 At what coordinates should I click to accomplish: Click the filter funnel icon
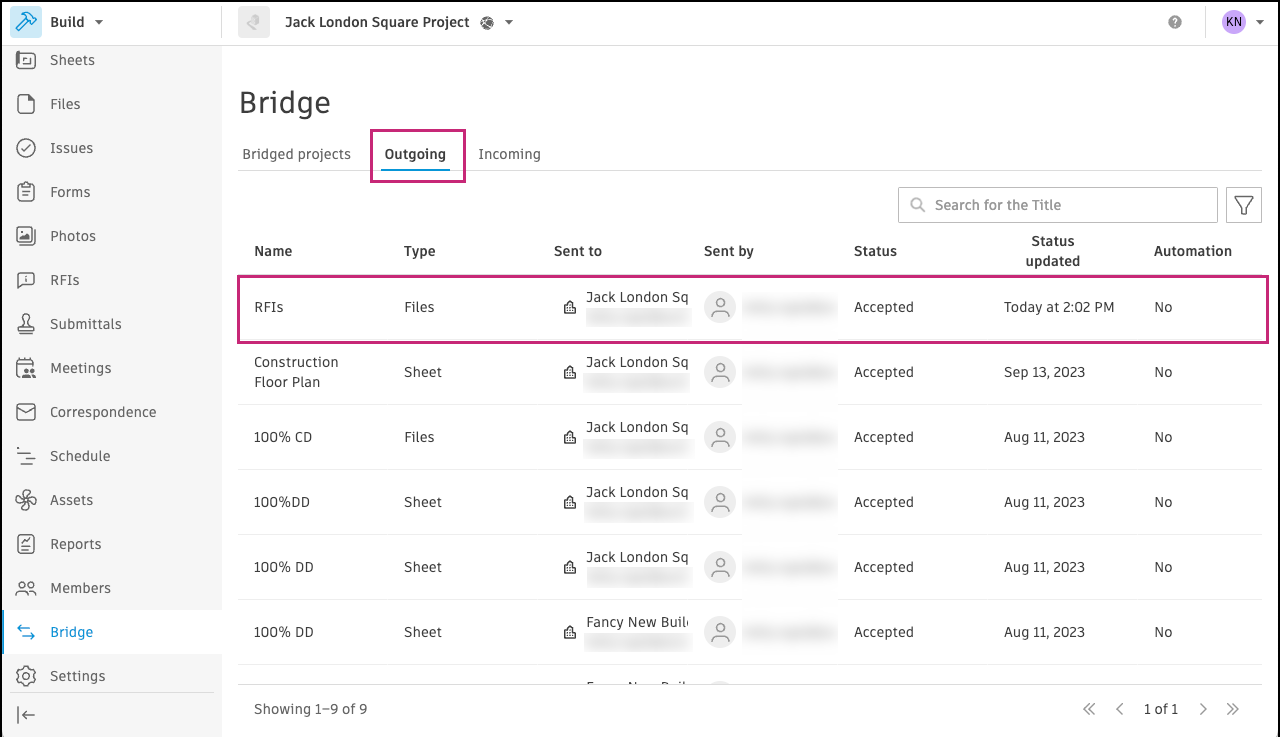(1243, 205)
